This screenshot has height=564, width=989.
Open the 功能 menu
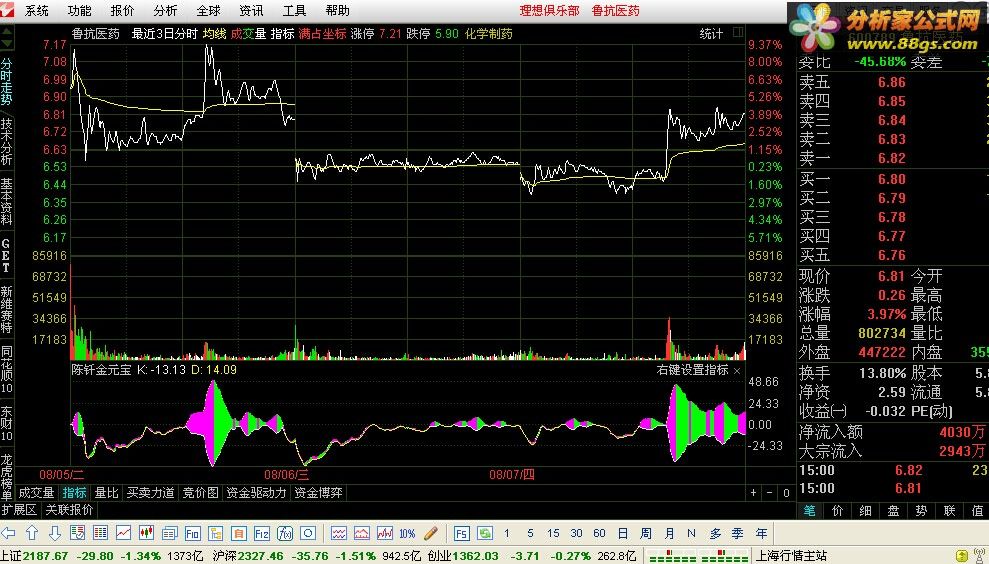tap(79, 11)
